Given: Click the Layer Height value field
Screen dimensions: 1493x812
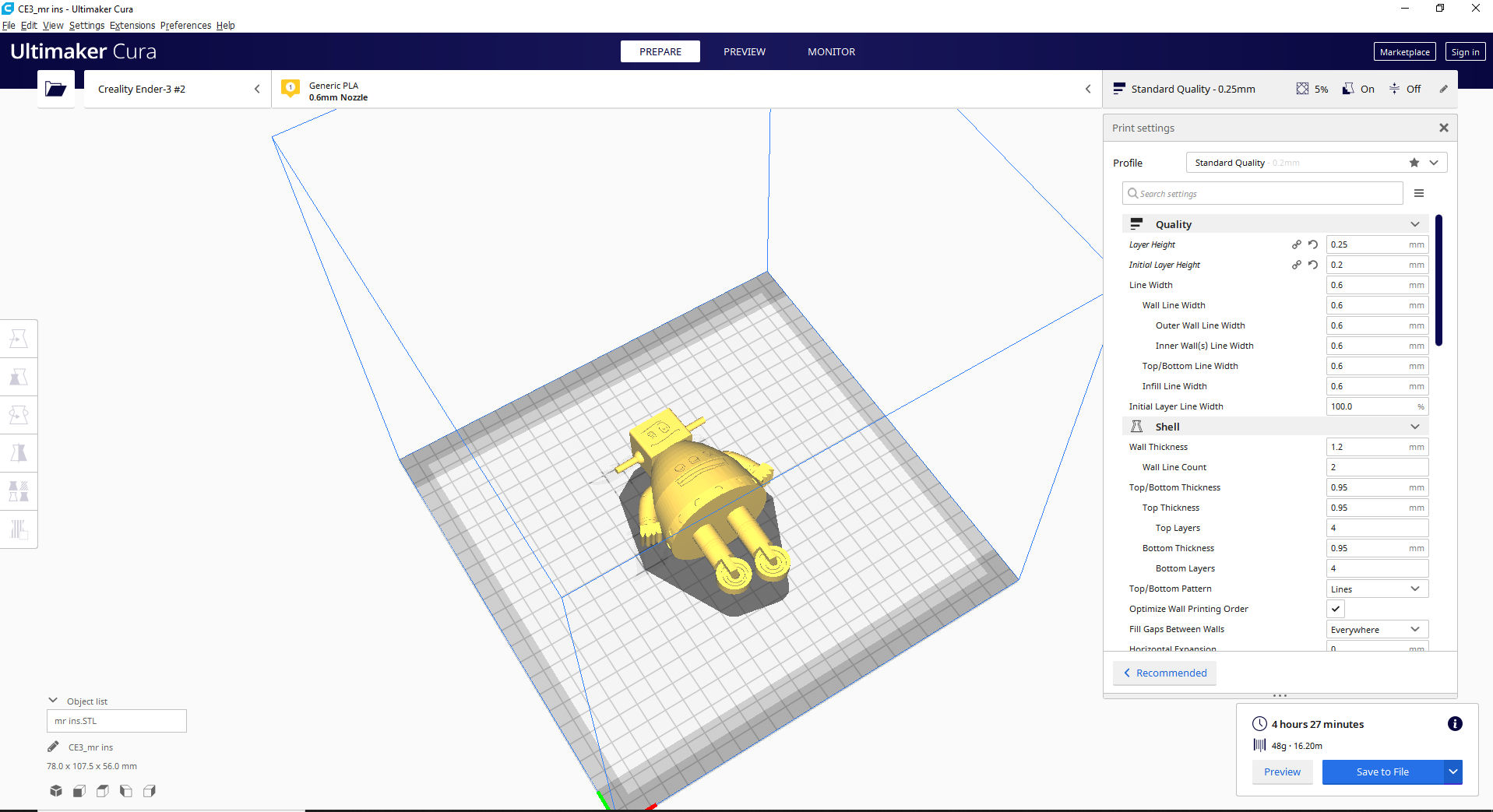Looking at the screenshot, I should pos(1377,244).
